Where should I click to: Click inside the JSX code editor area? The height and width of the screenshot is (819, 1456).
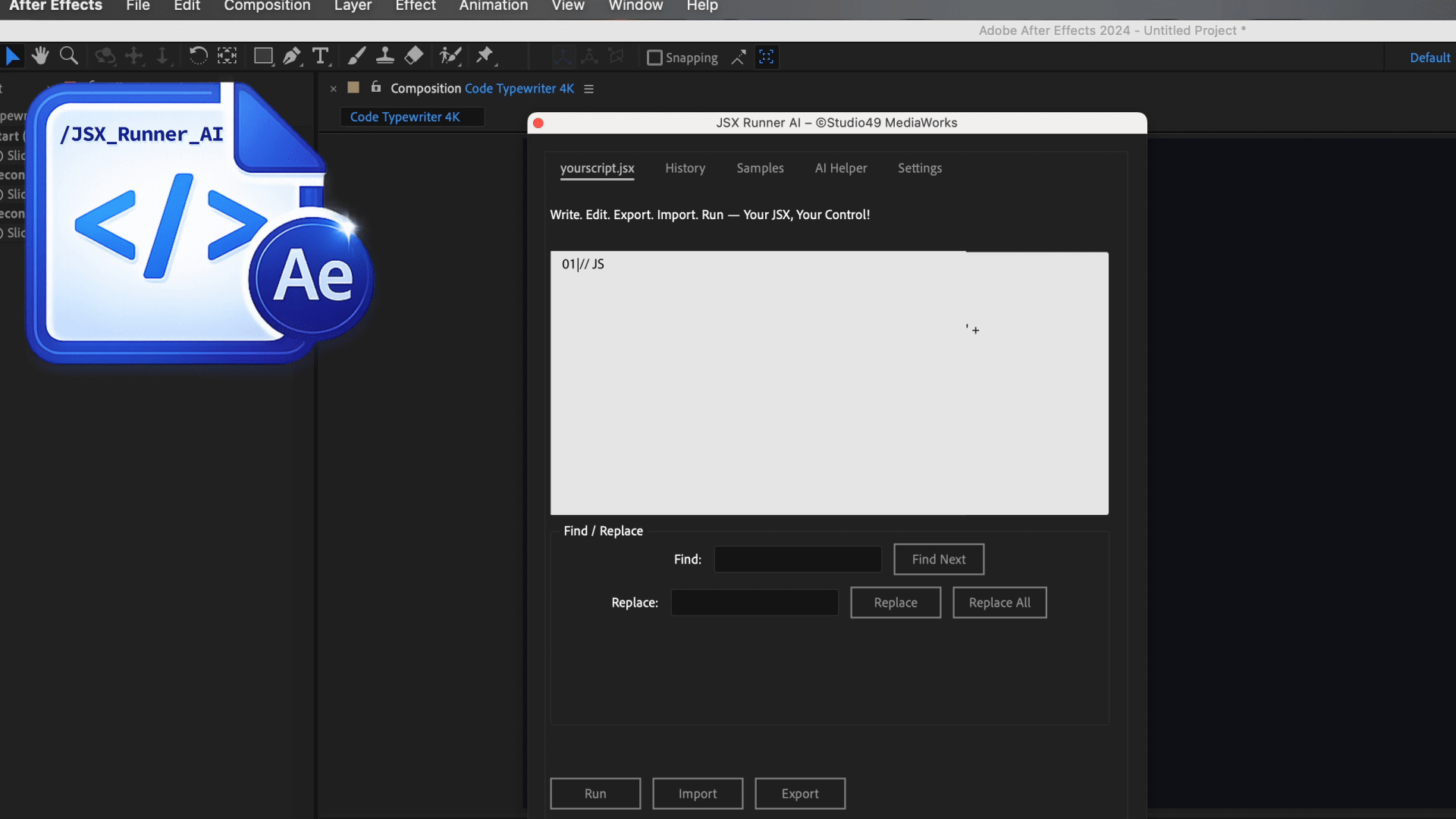[x=830, y=383]
